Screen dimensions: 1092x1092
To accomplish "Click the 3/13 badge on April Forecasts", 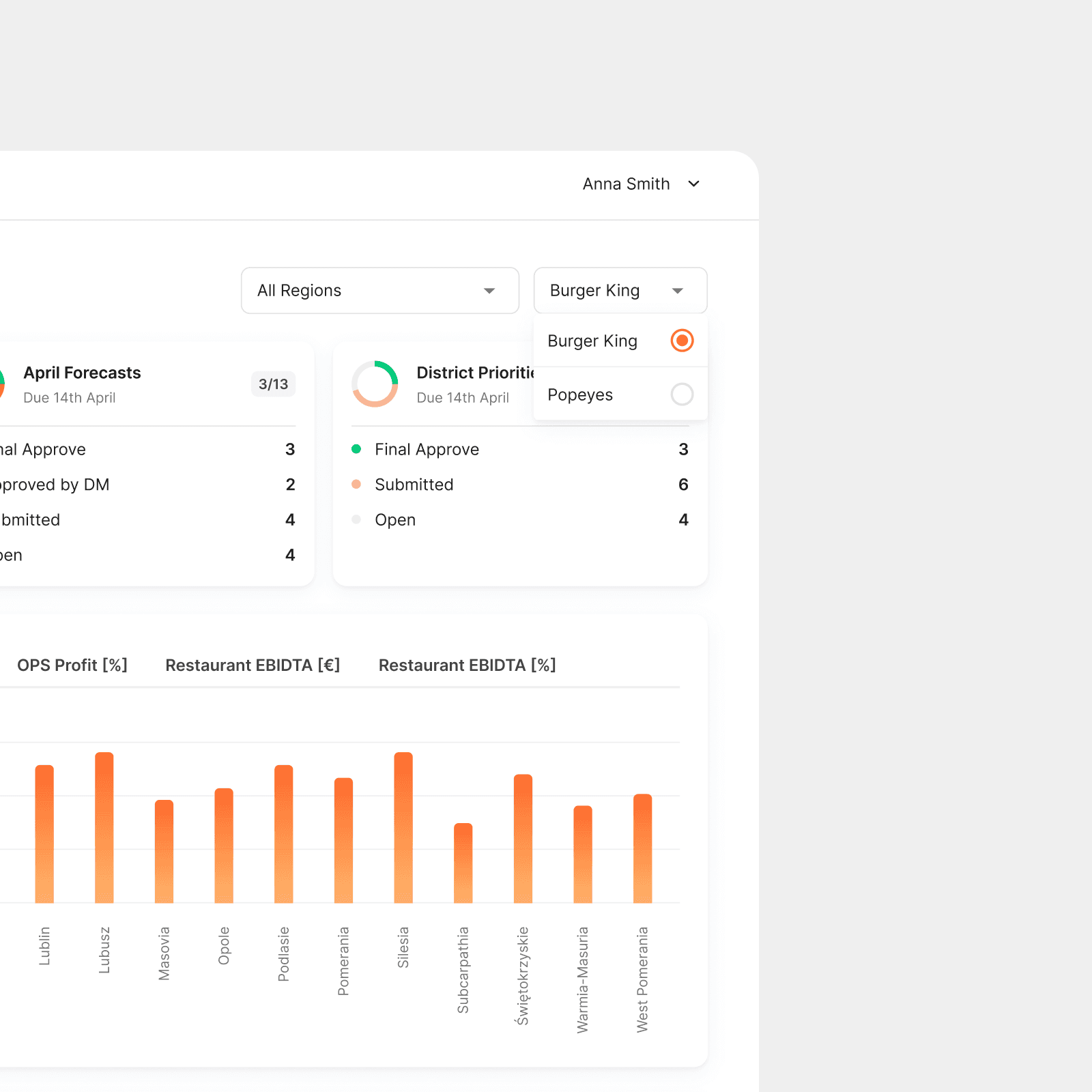I will pos(273,384).
